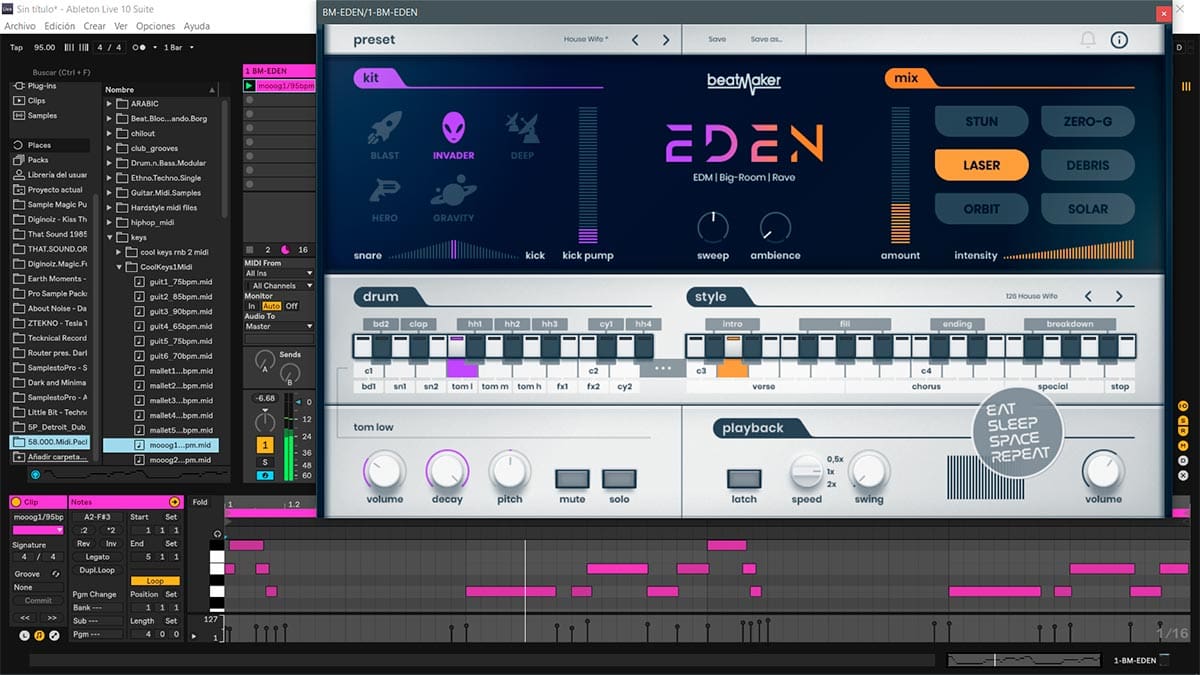Solo track 1 with S button
This screenshot has width=1200, height=675.
tap(265, 462)
